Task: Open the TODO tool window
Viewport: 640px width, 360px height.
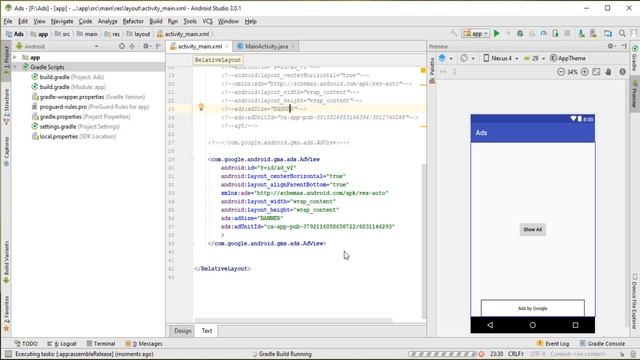Action: point(26,344)
